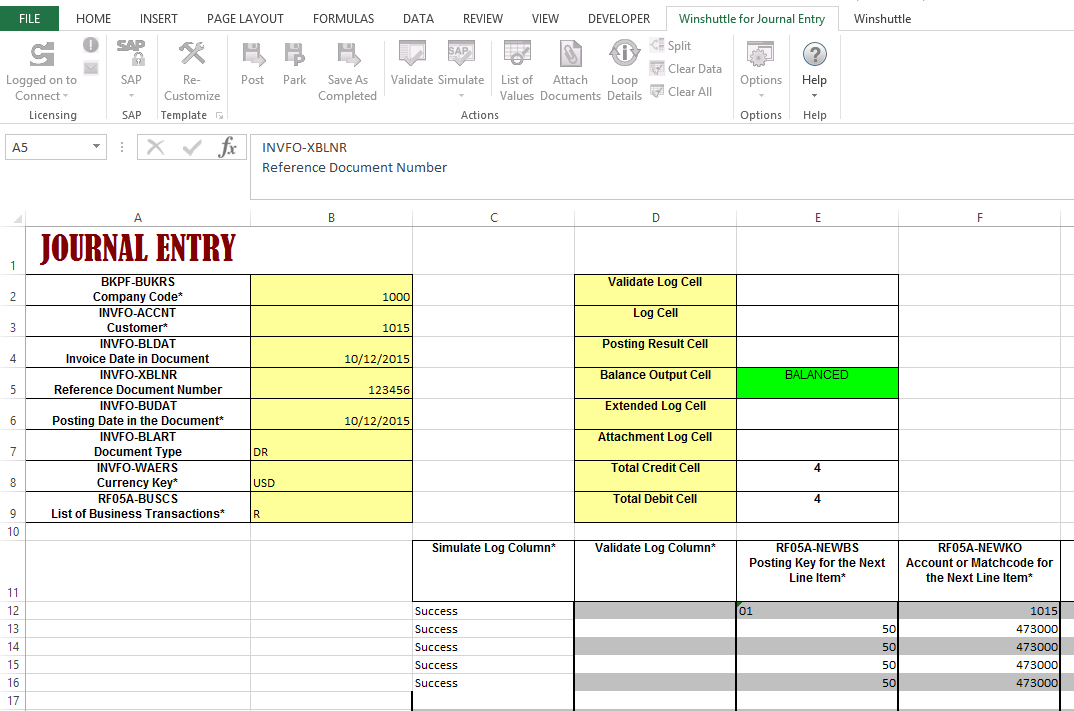This screenshot has height=711, width=1074.
Task: Open Loop Details
Action: pos(624,71)
